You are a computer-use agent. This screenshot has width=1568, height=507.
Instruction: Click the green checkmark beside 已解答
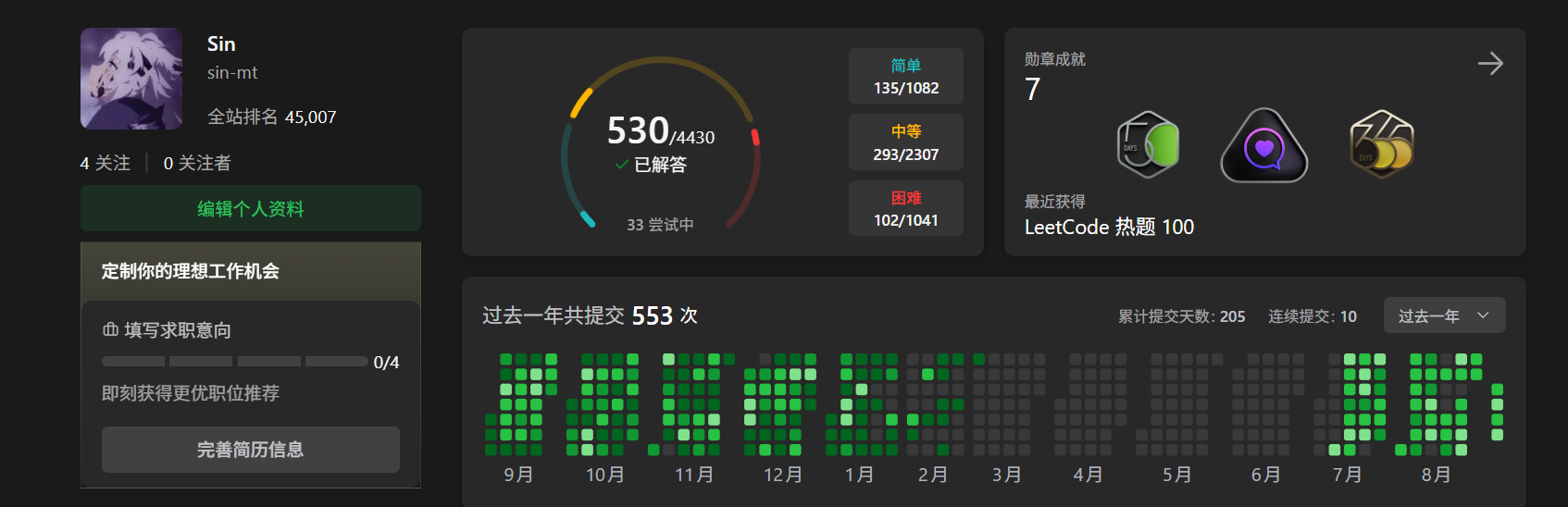(622, 164)
